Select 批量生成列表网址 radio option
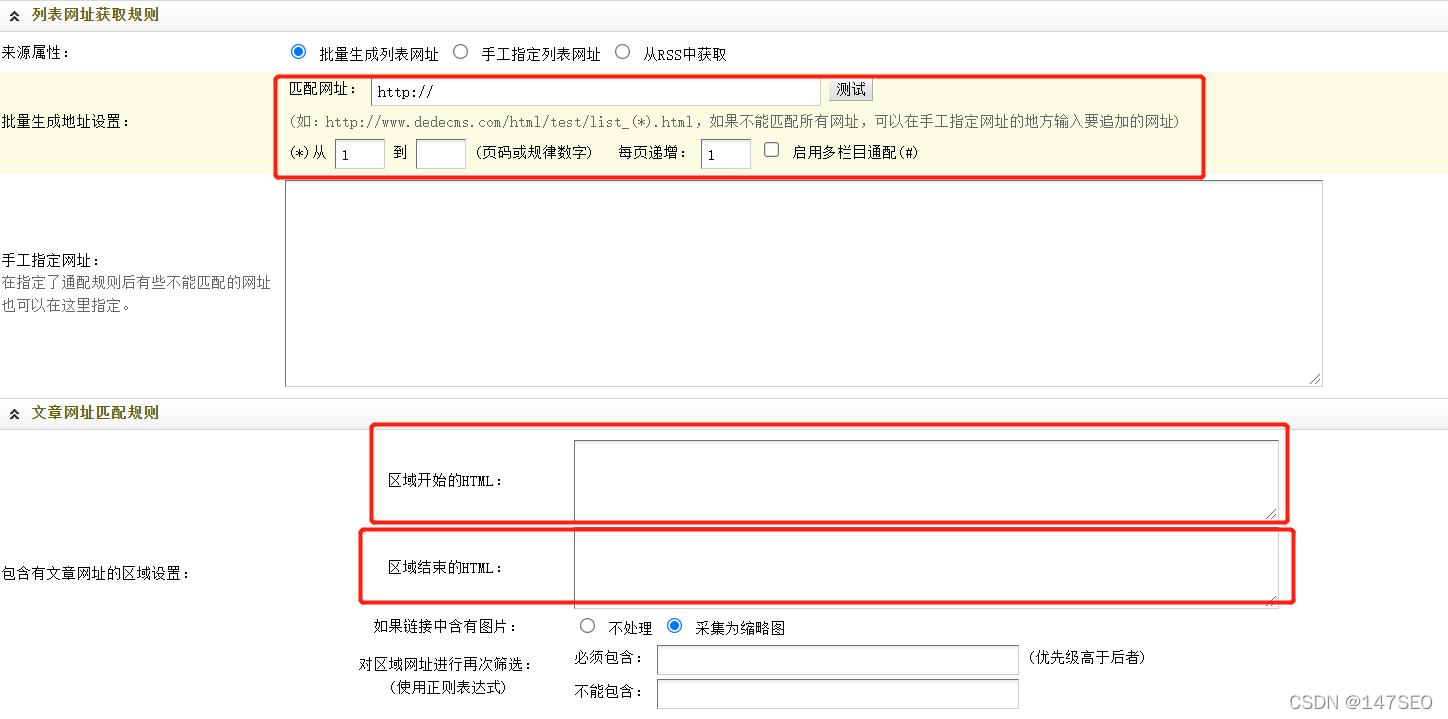 pyautogui.click(x=298, y=52)
